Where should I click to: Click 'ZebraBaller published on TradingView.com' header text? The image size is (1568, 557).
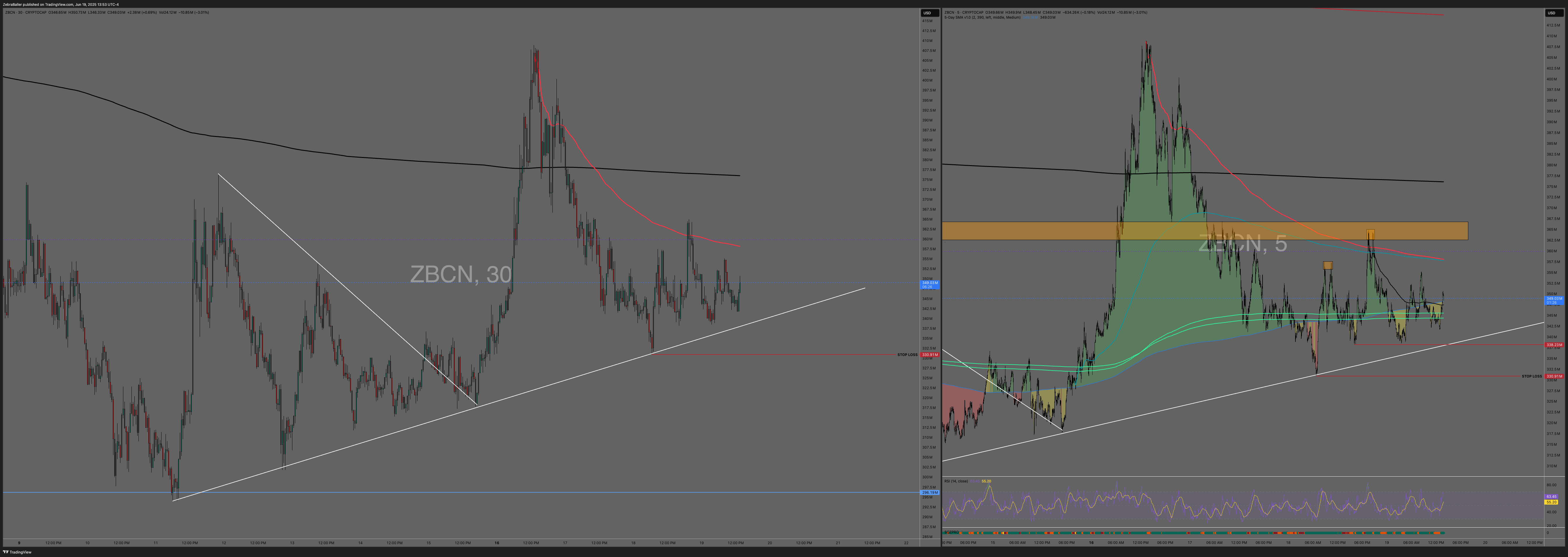(x=38, y=4)
